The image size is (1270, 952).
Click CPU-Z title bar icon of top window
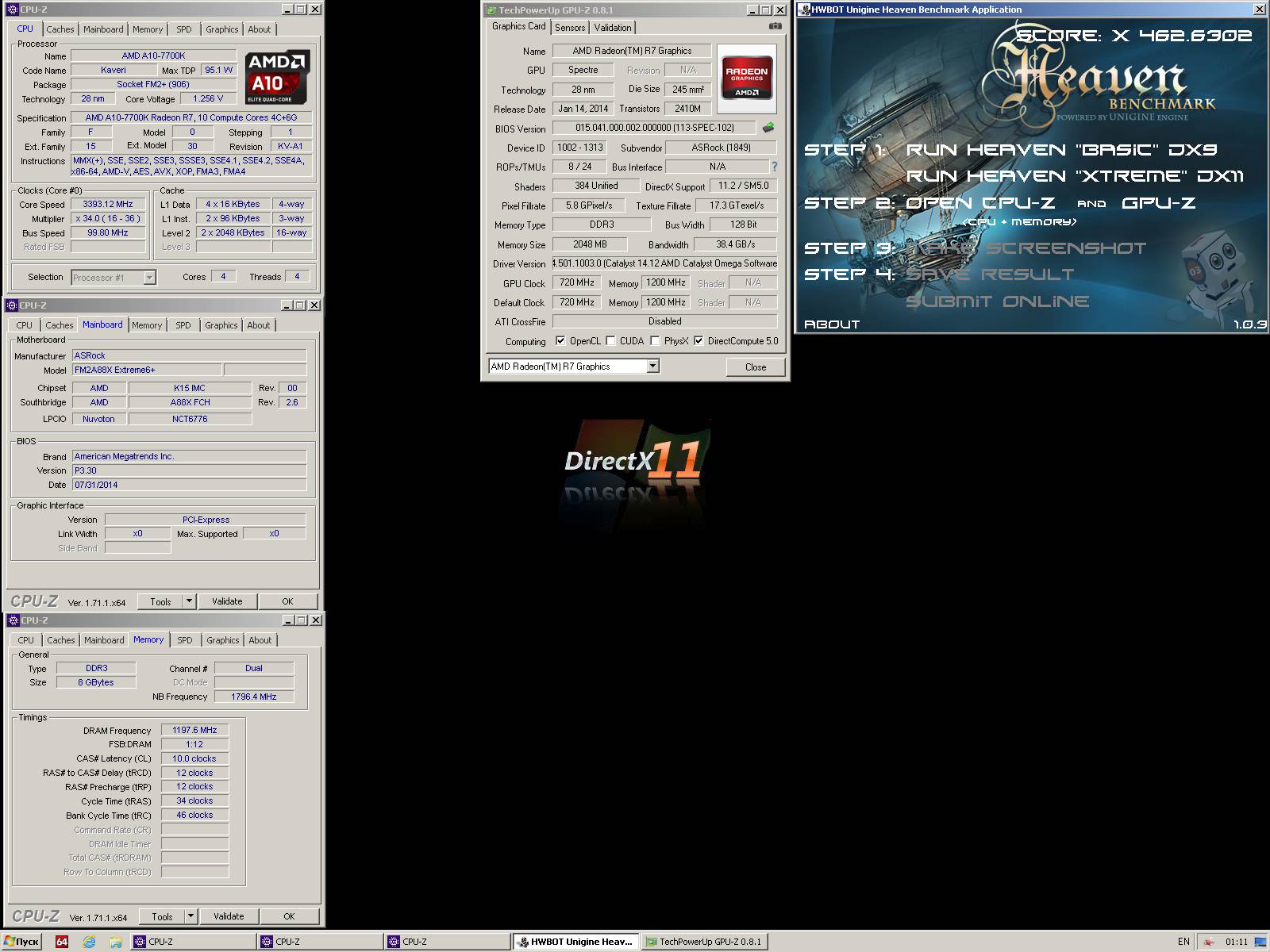click(12, 10)
